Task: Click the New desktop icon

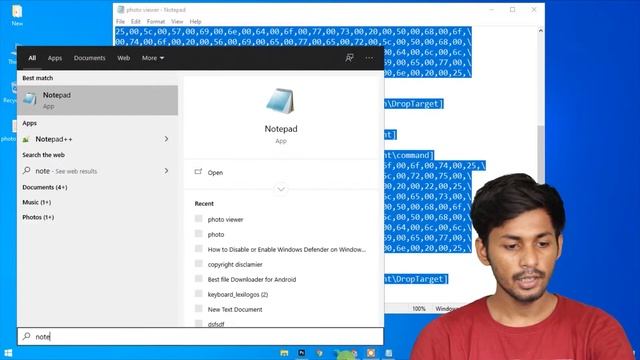Action: coord(17,16)
